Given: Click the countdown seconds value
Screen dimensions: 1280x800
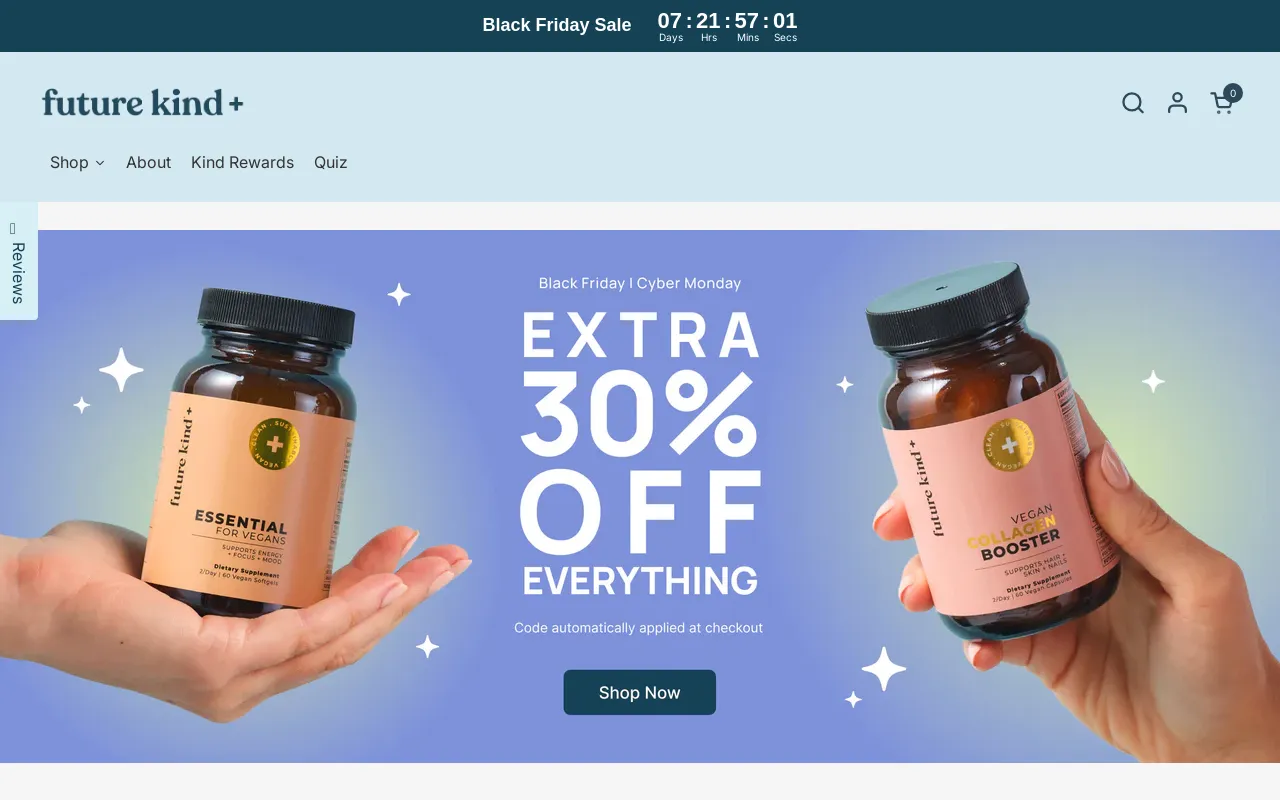Looking at the screenshot, I should [x=785, y=21].
